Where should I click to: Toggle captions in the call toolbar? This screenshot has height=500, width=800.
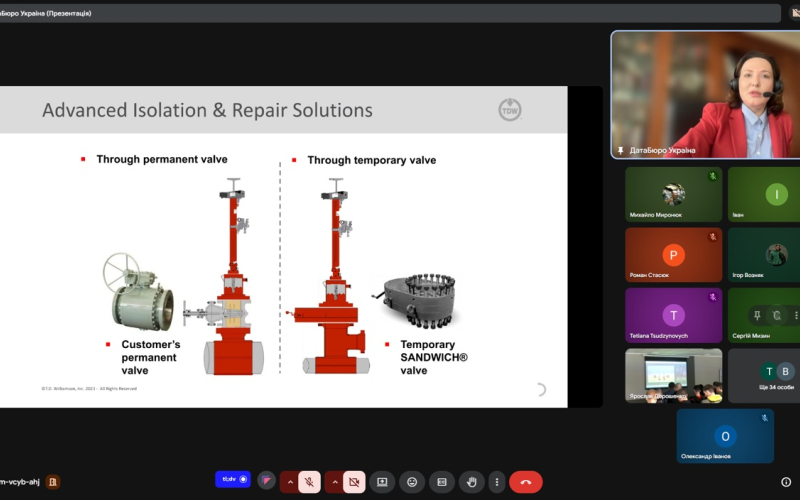[441, 482]
